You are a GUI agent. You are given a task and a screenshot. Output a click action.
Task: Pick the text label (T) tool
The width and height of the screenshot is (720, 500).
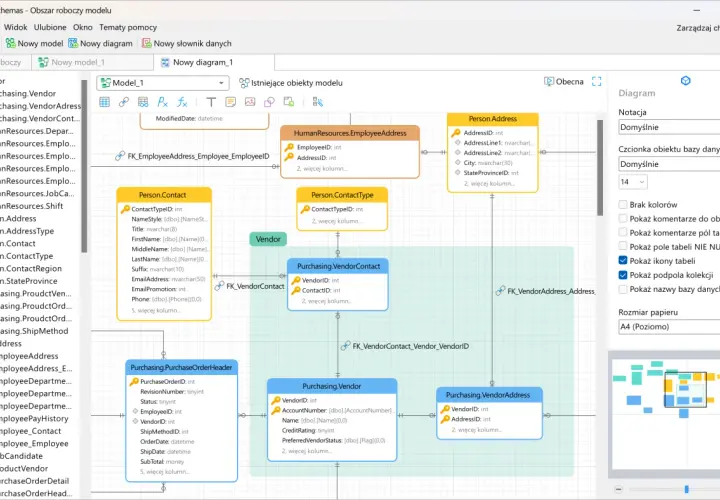pyautogui.click(x=211, y=102)
